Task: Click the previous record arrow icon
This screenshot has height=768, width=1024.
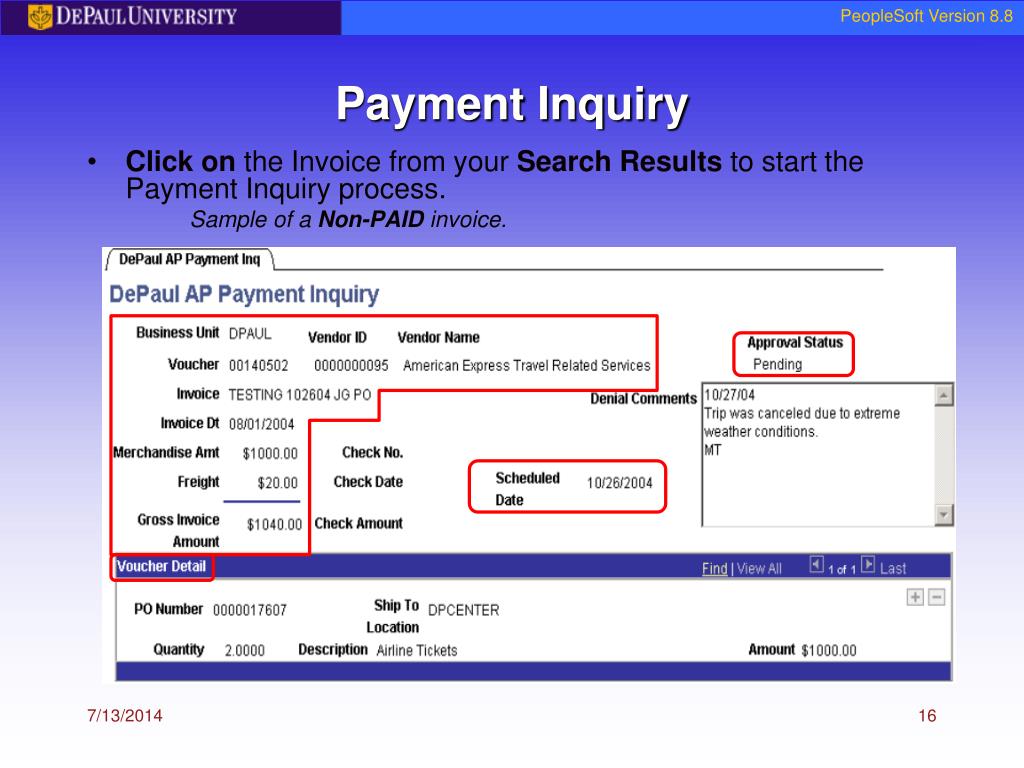Action: pyautogui.click(x=815, y=566)
